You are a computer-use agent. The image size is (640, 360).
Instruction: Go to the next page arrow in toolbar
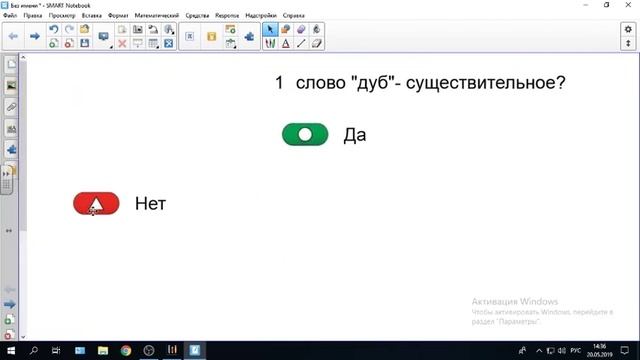click(35, 36)
